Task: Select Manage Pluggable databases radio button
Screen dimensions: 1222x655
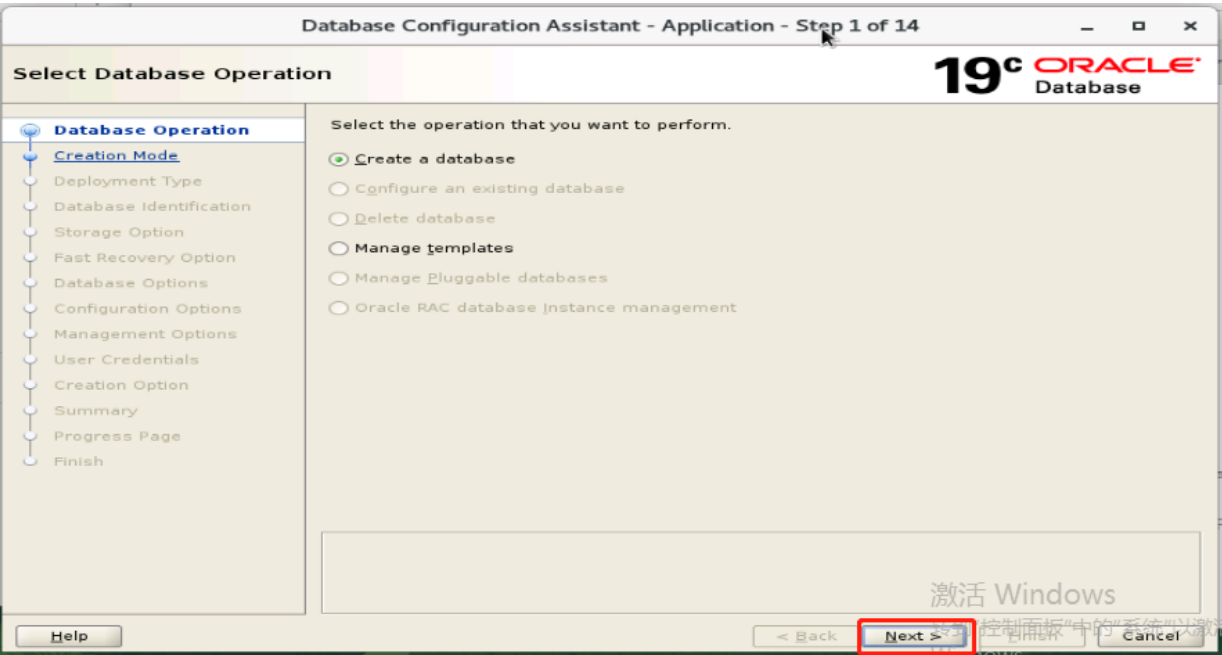Action: click(339, 278)
